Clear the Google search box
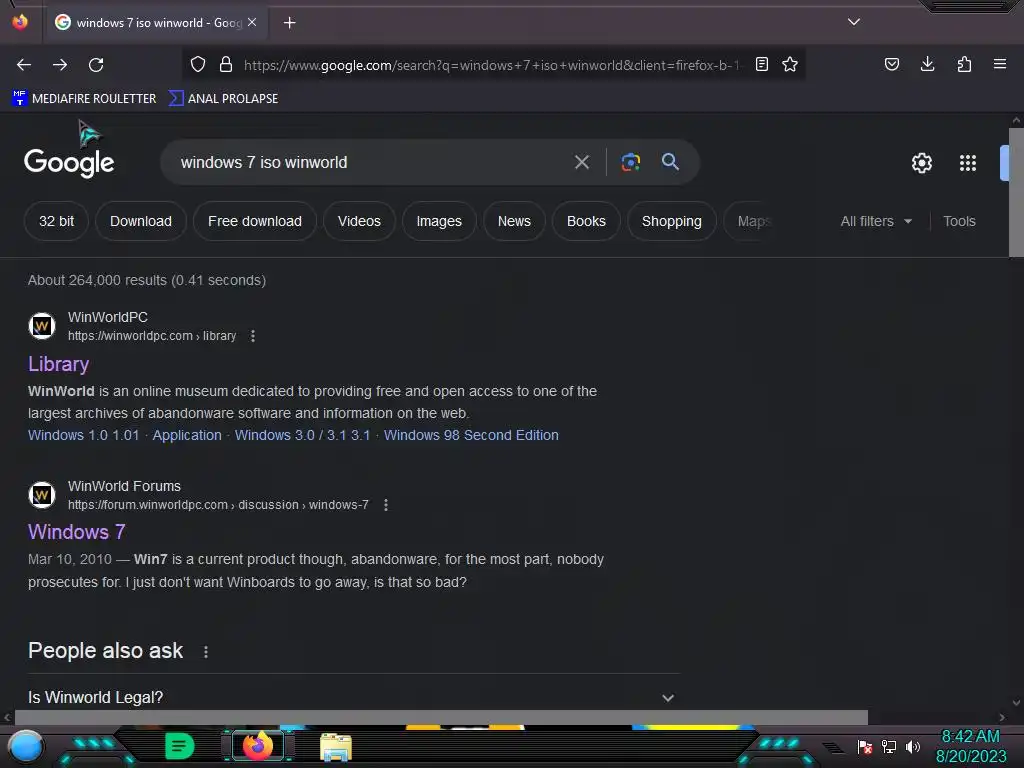Viewport: 1024px width, 768px height. tap(582, 162)
